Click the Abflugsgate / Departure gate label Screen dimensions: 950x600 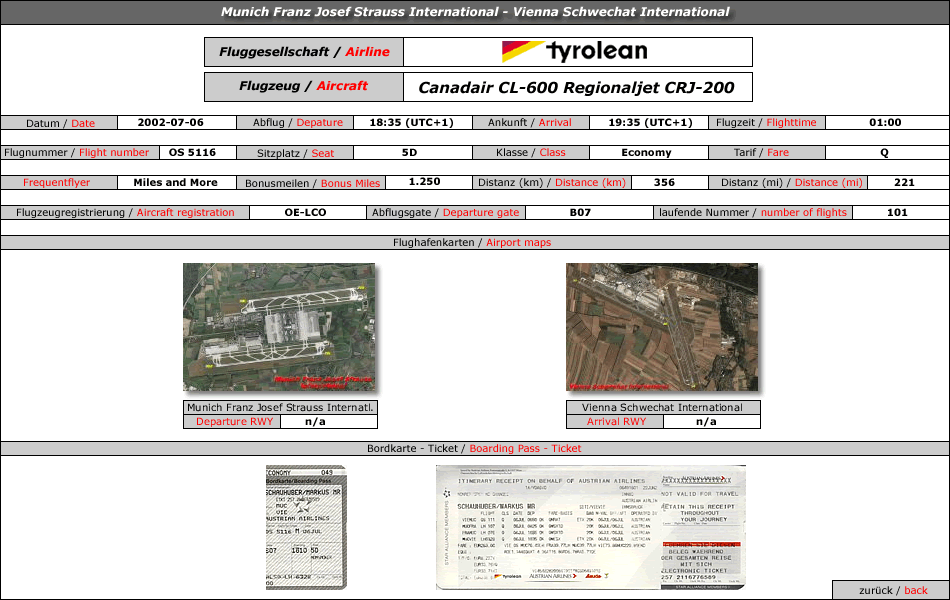click(445, 213)
